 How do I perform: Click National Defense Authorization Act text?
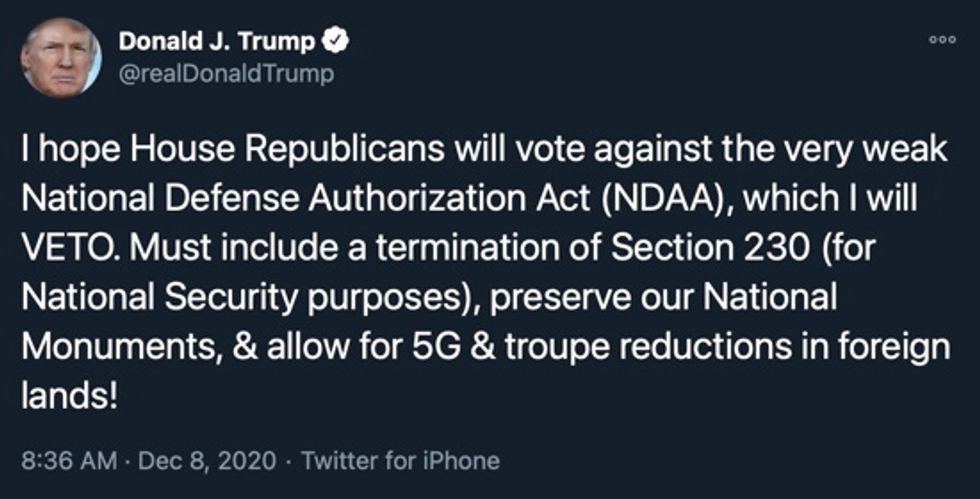point(304,195)
